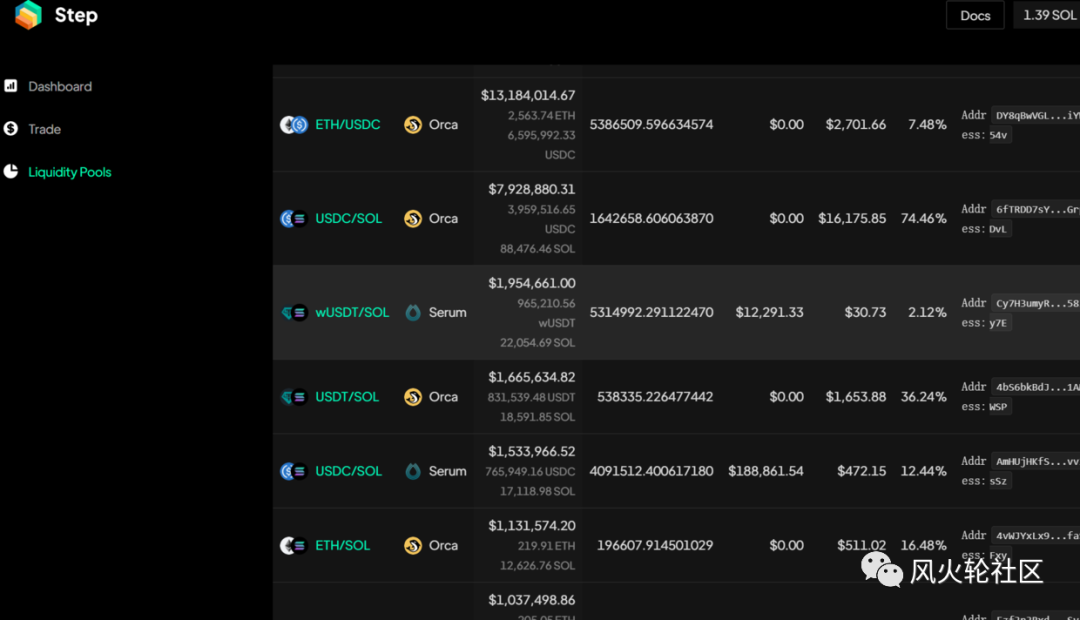Click the ETH/SOL token pair icon
The image size is (1080, 620).
click(x=294, y=546)
